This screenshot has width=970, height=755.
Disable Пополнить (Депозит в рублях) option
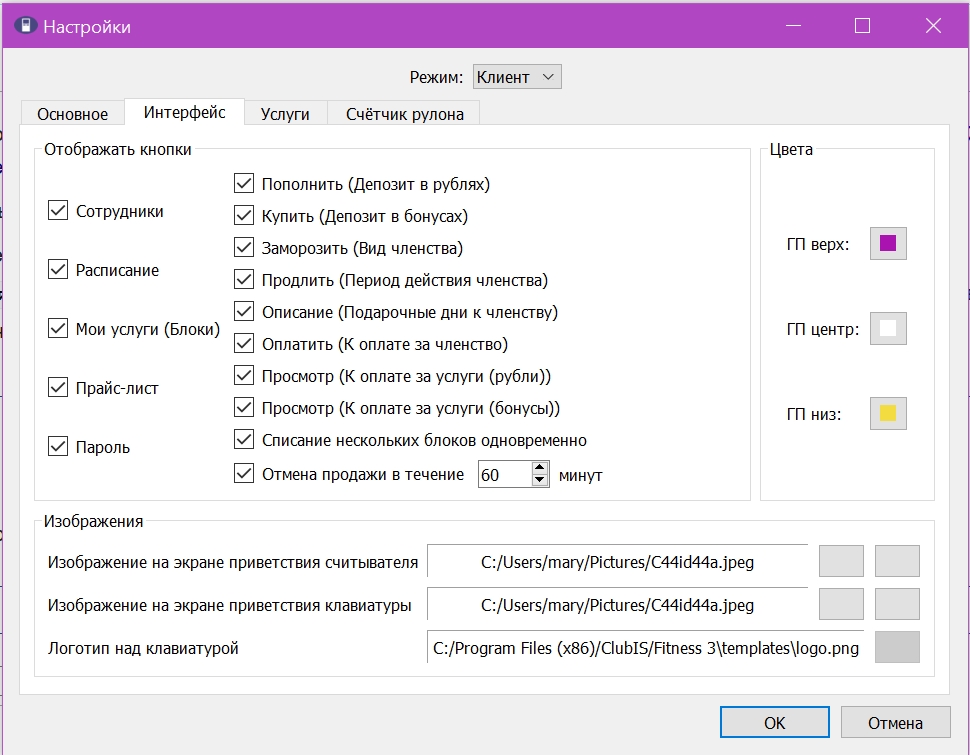point(244,183)
